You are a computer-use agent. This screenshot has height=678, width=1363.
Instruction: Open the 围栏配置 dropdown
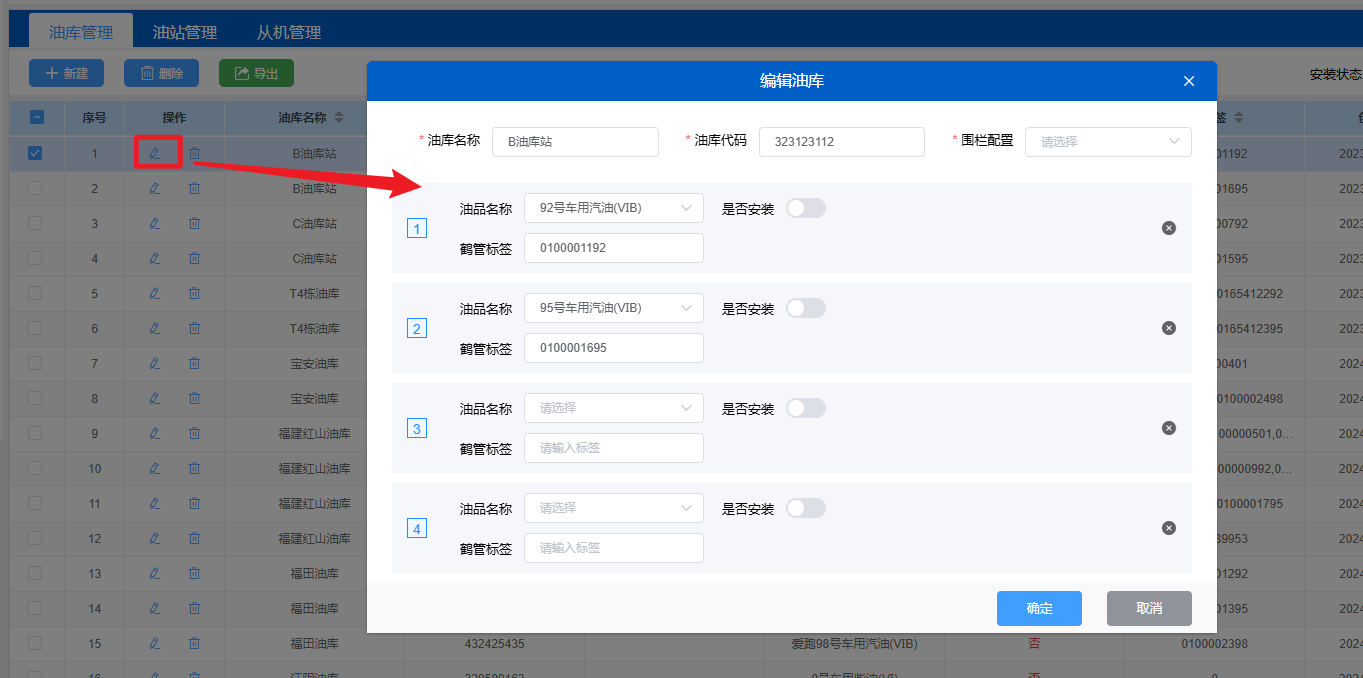pos(1108,142)
